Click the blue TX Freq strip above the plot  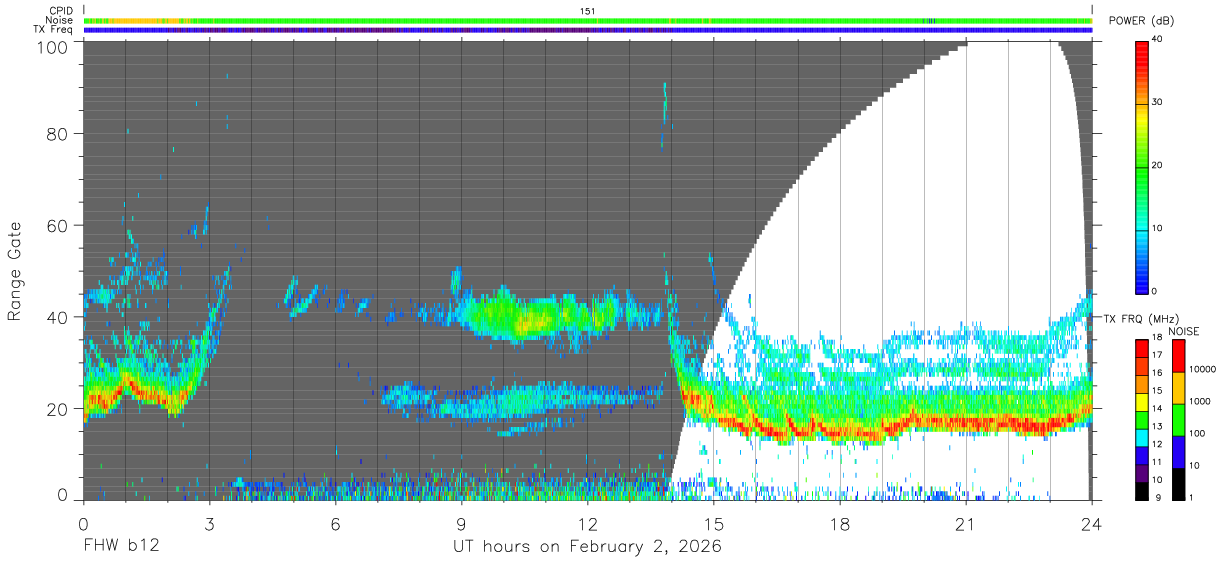[x=588, y=30]
